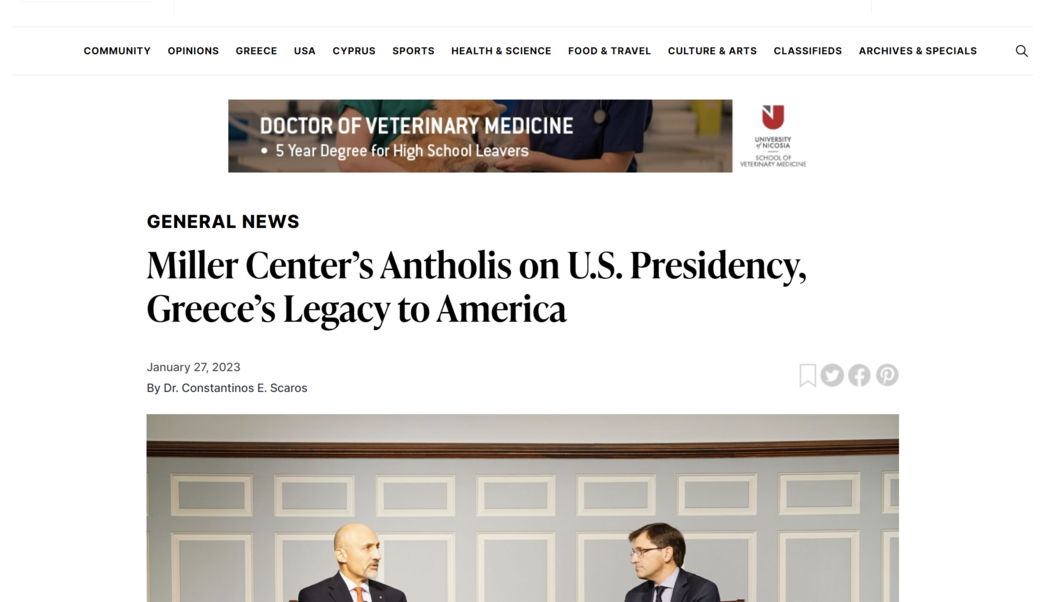This screenshot has height=602, width=1040.
Task: Open the Food & Travel section
Action: [609, 51]
